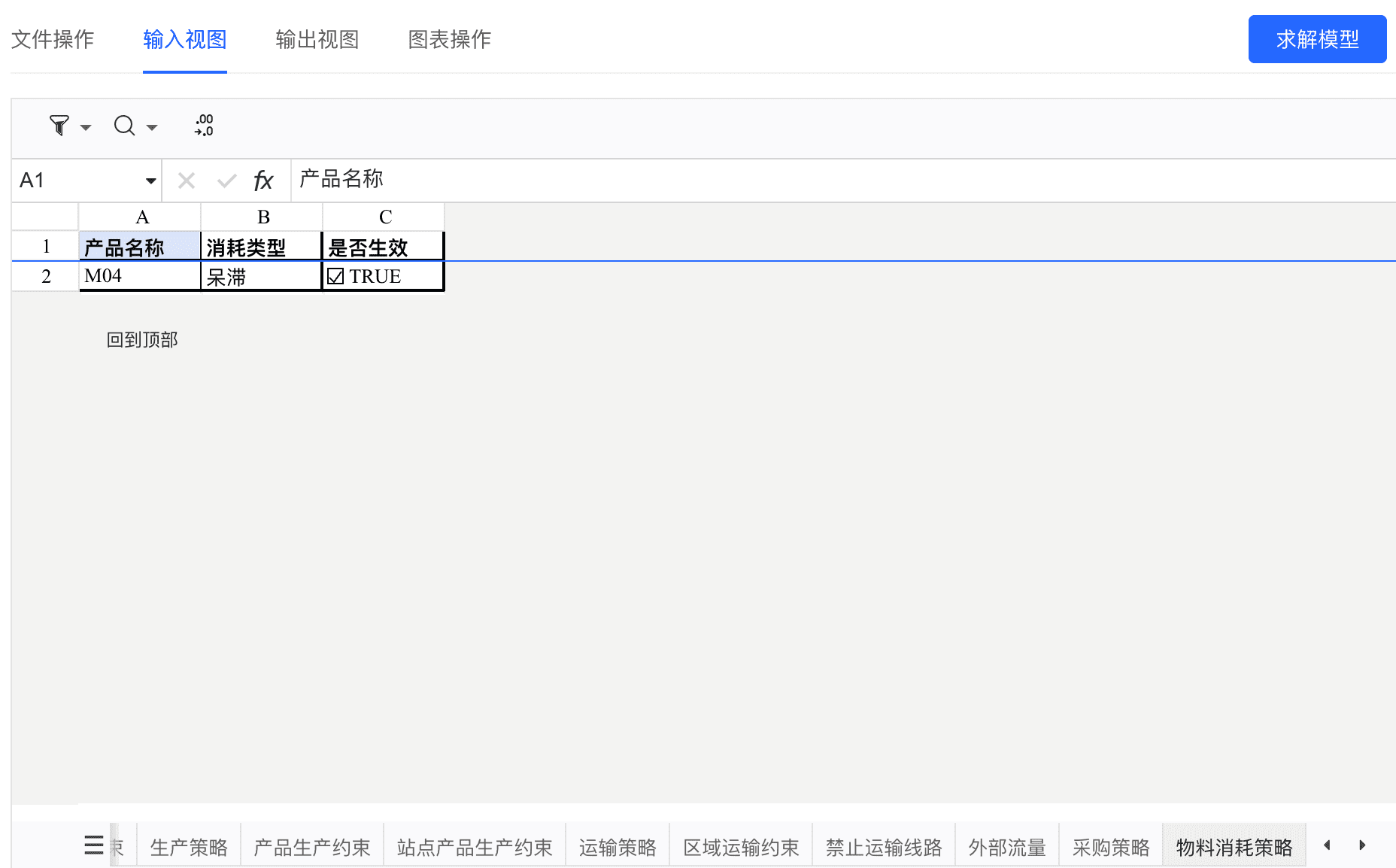This screenshot has width=1396, height=868.
Task: Select the 产品名称 header cell
Action: coord(140,247)
